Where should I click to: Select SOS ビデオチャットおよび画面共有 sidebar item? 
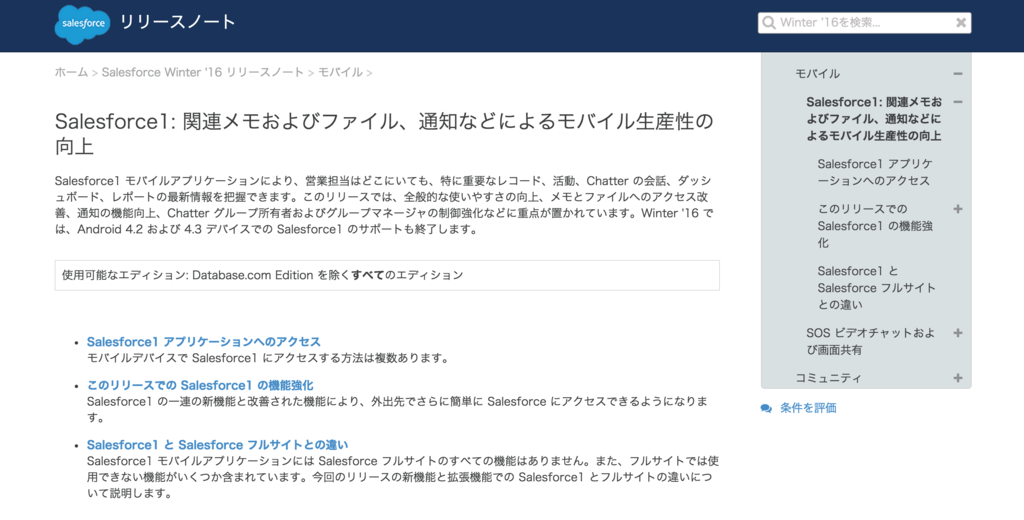tap(871, 341)
